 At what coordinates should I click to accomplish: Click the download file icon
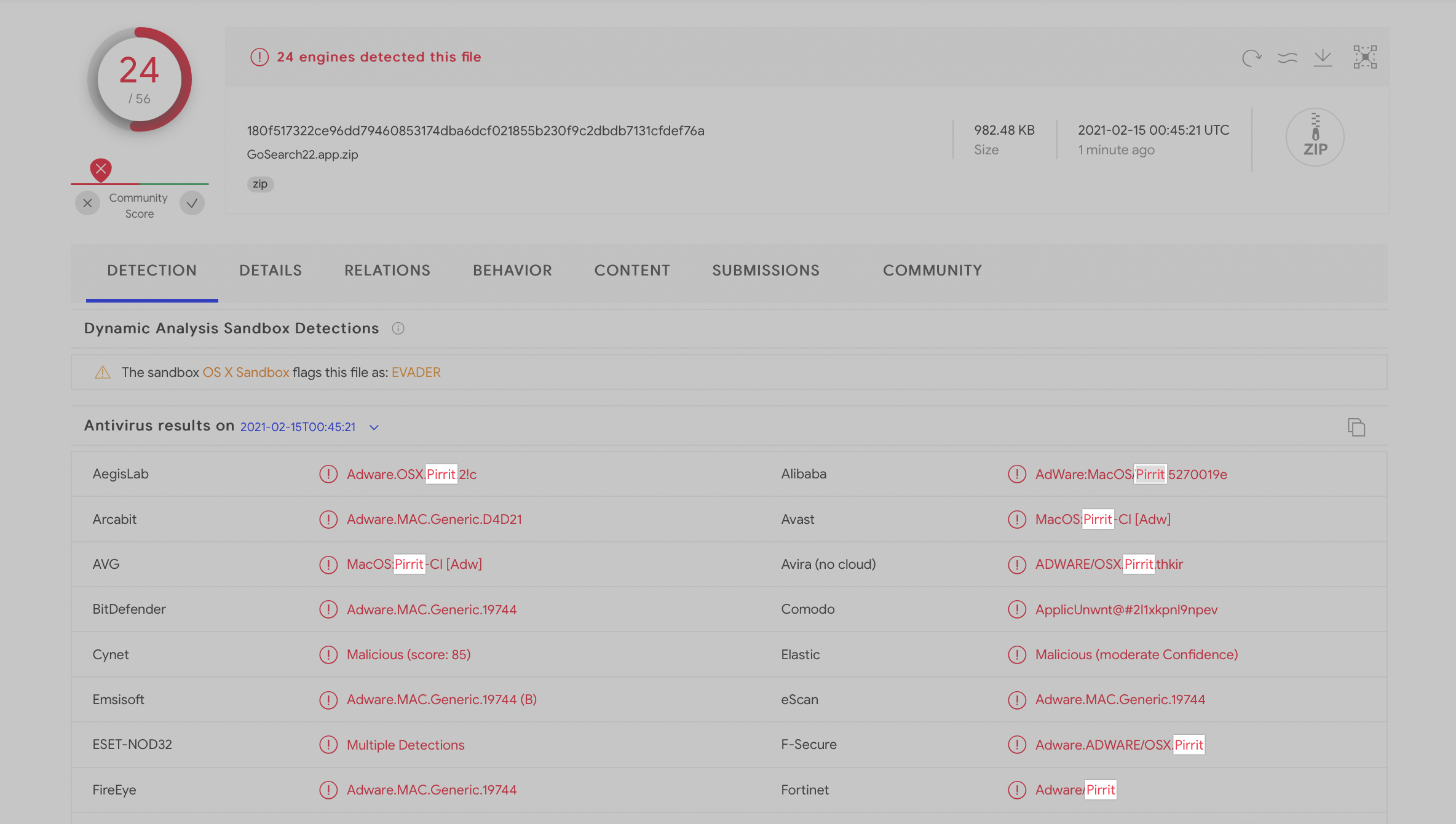1323,58
